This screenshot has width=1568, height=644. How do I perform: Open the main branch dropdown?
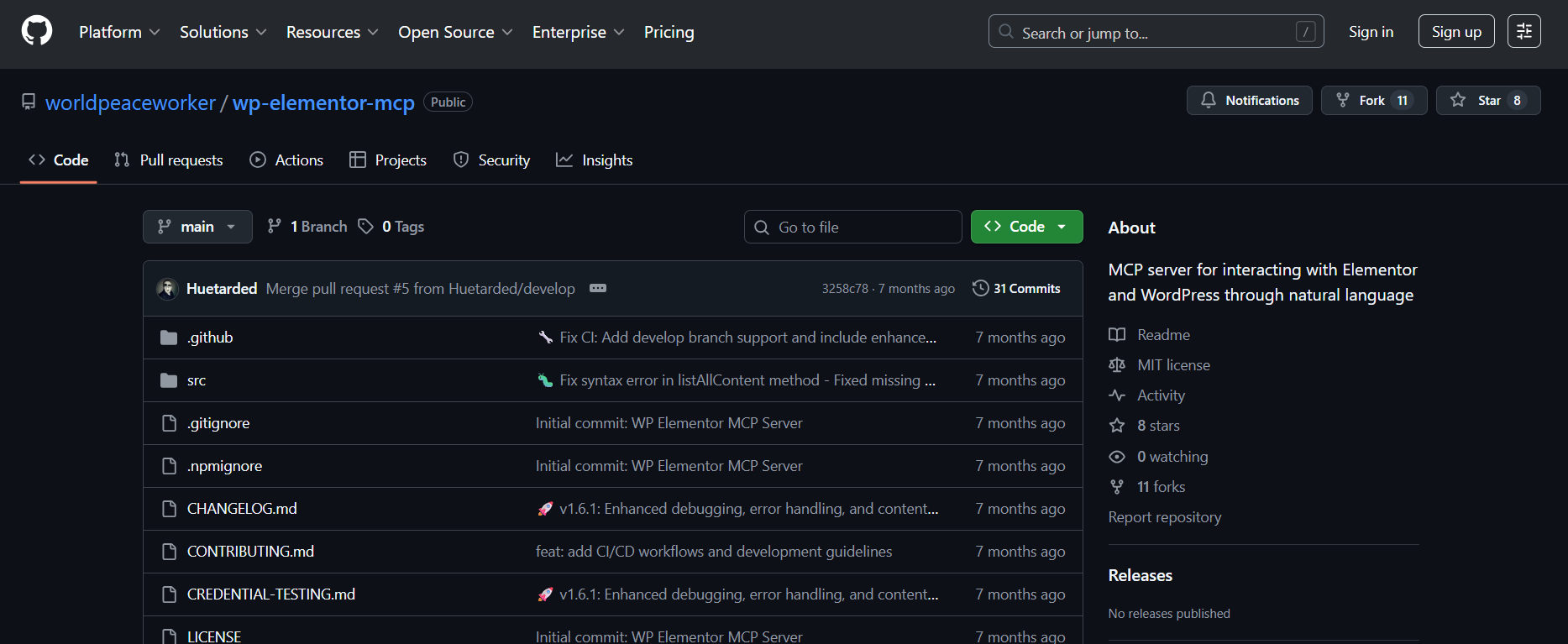(197, 227)
